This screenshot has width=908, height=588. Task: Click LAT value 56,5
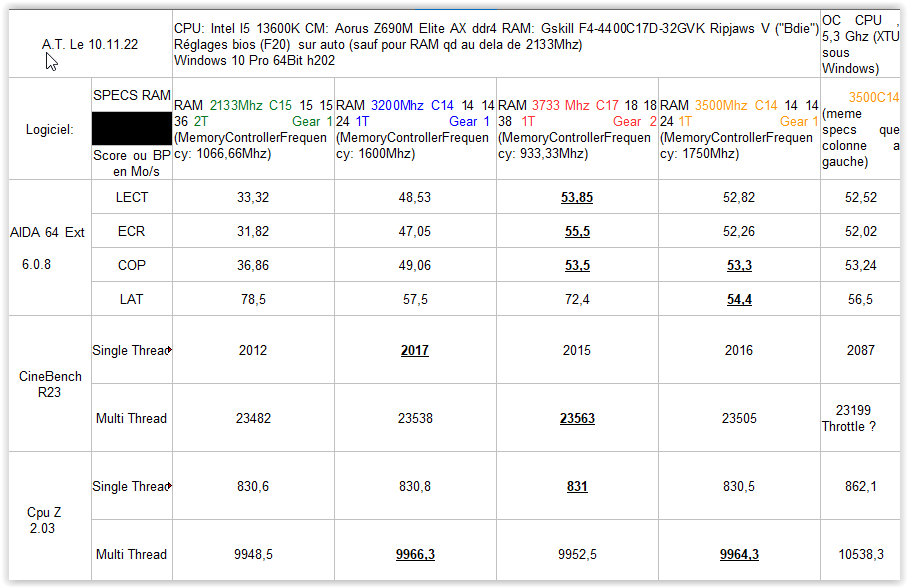[861, 299]
